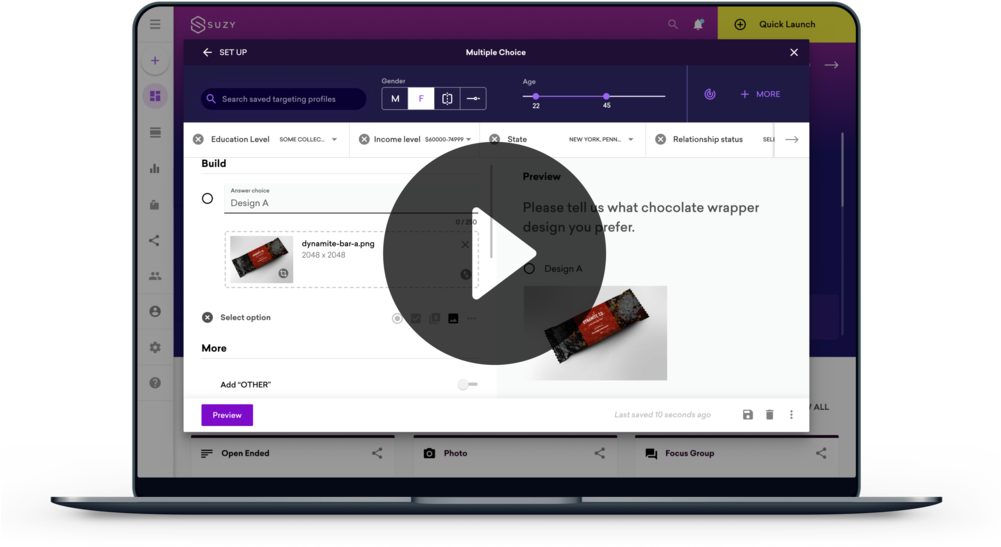The image size is (1001, 547).
Task: Open the bar chart analytics sidebar icon
Action: (x=155, y=168)
